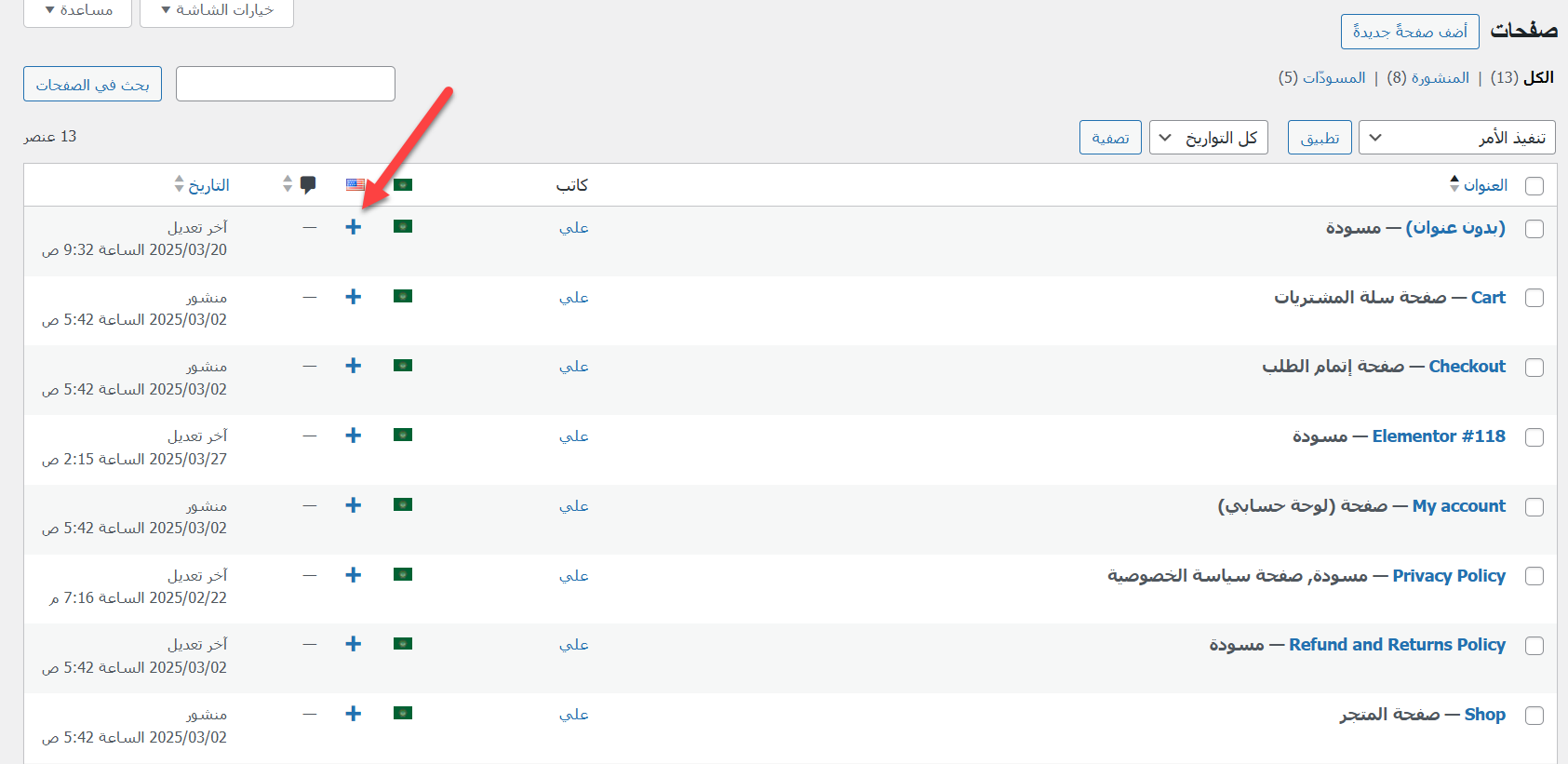Select the Refund and Returns Policy checkbox
The width and height of the screenshot is (1568, 764).
point(1534,646)
